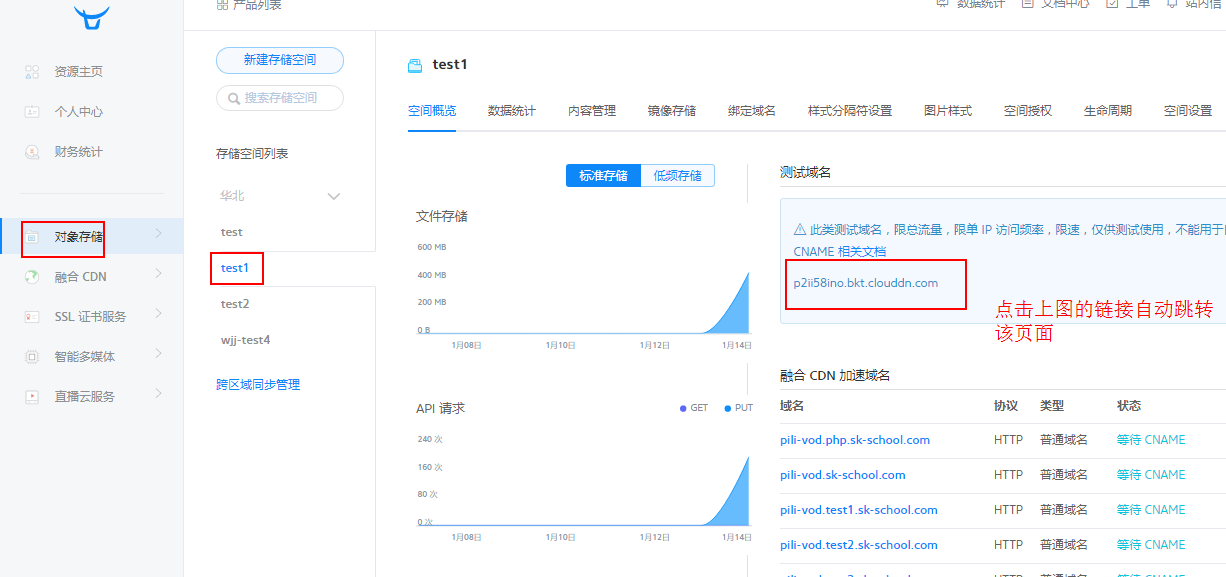This screenshot has width=1226, height=577.
Task: Select the test2 bucket in list
Action: pyautogui.click(x=235, y=304)
